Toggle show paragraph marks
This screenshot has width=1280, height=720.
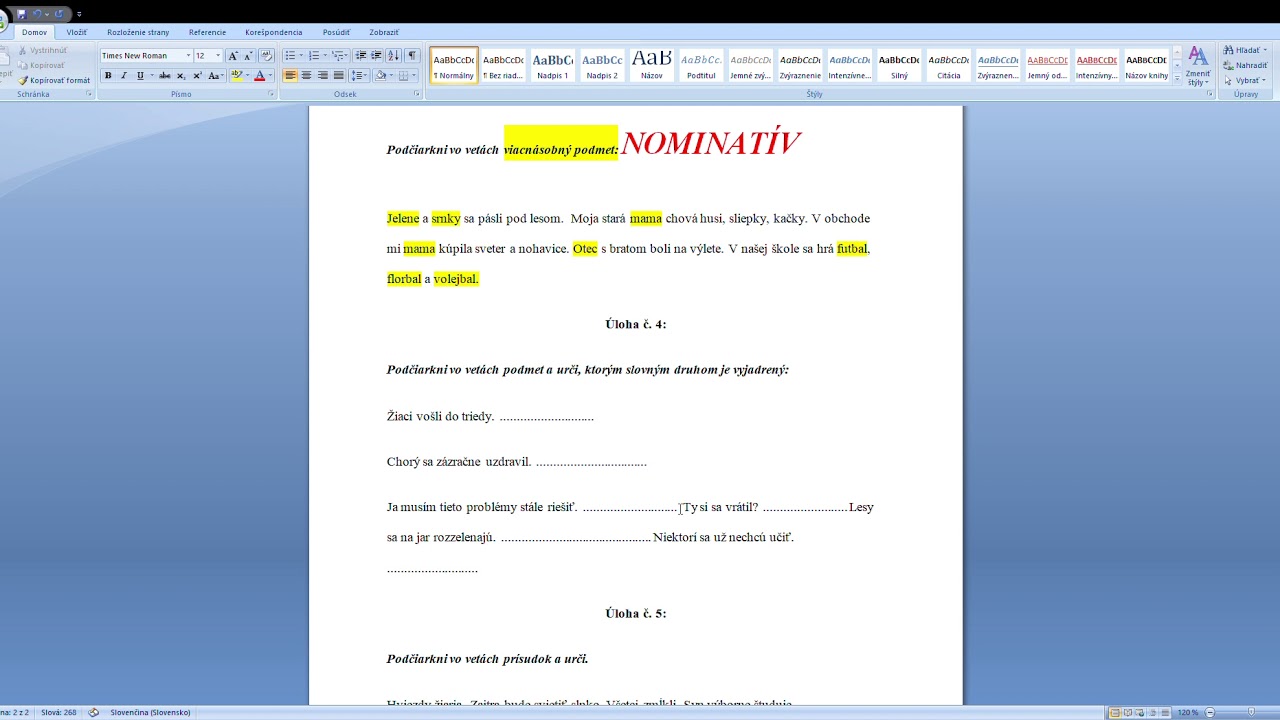tap(411, 56)
